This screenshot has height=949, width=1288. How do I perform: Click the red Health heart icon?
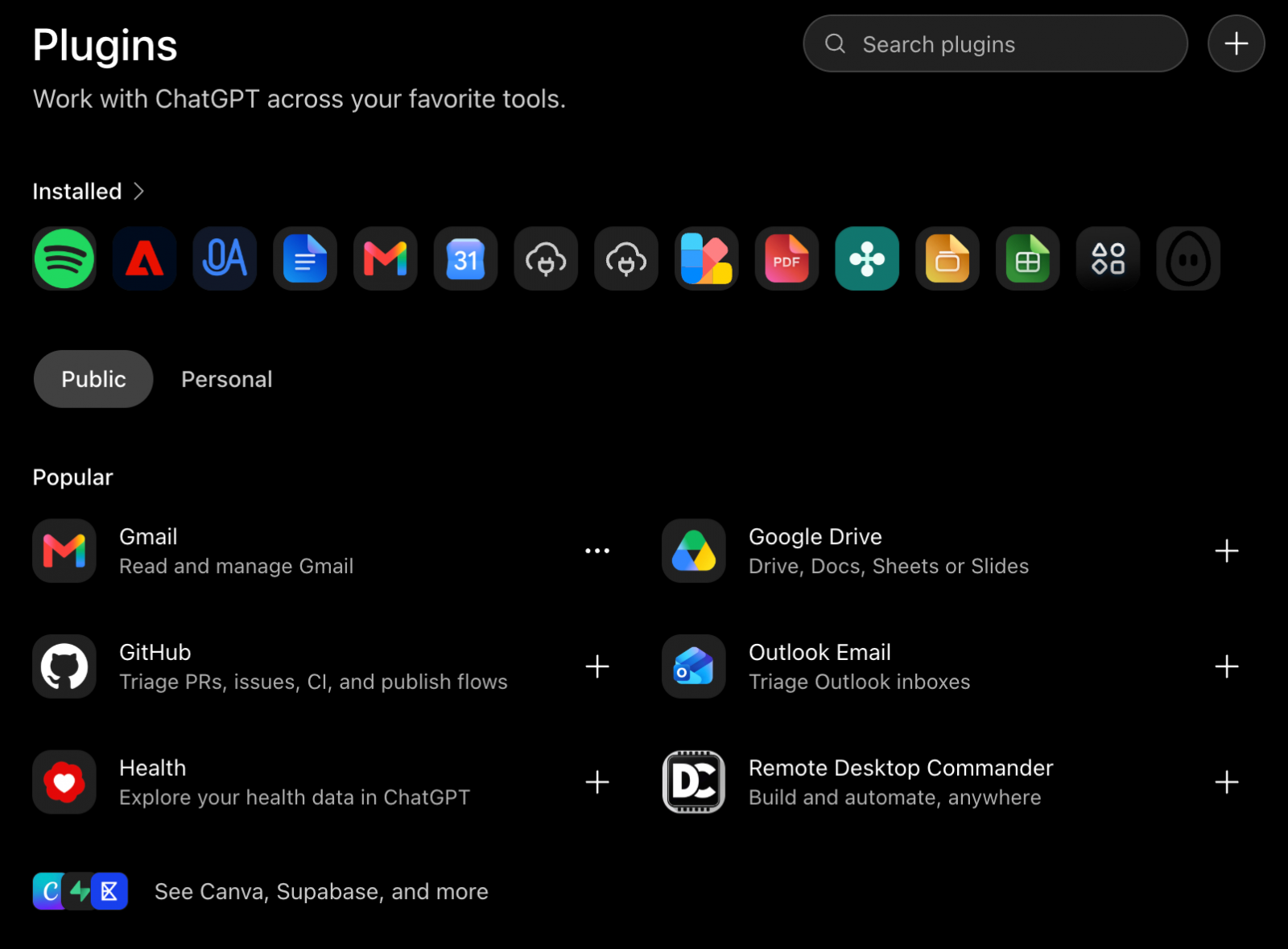click(x=64, y=782)
